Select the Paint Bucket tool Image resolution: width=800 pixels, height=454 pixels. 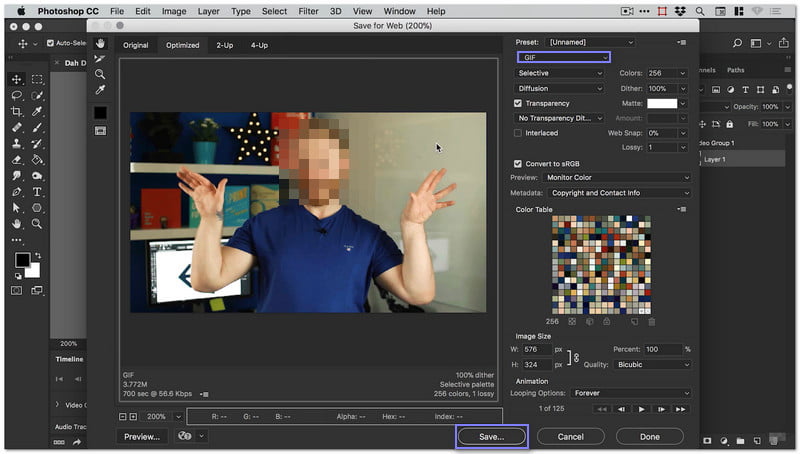coord(37,160)
